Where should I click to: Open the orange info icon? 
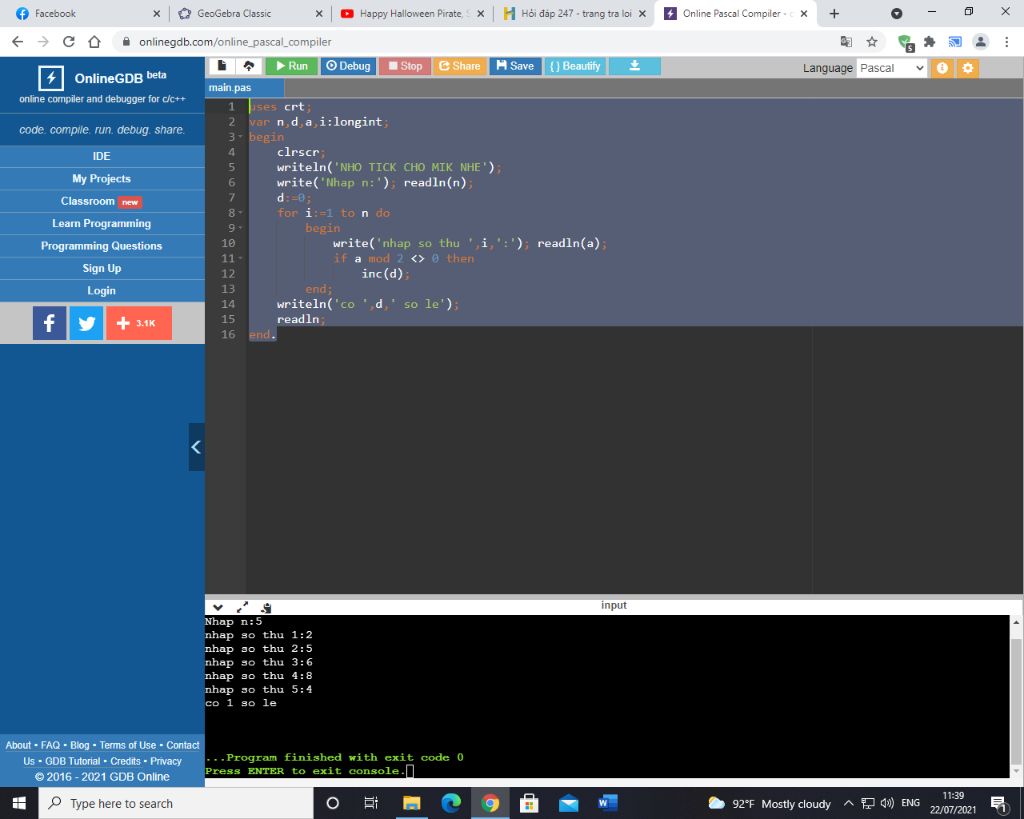942,68
